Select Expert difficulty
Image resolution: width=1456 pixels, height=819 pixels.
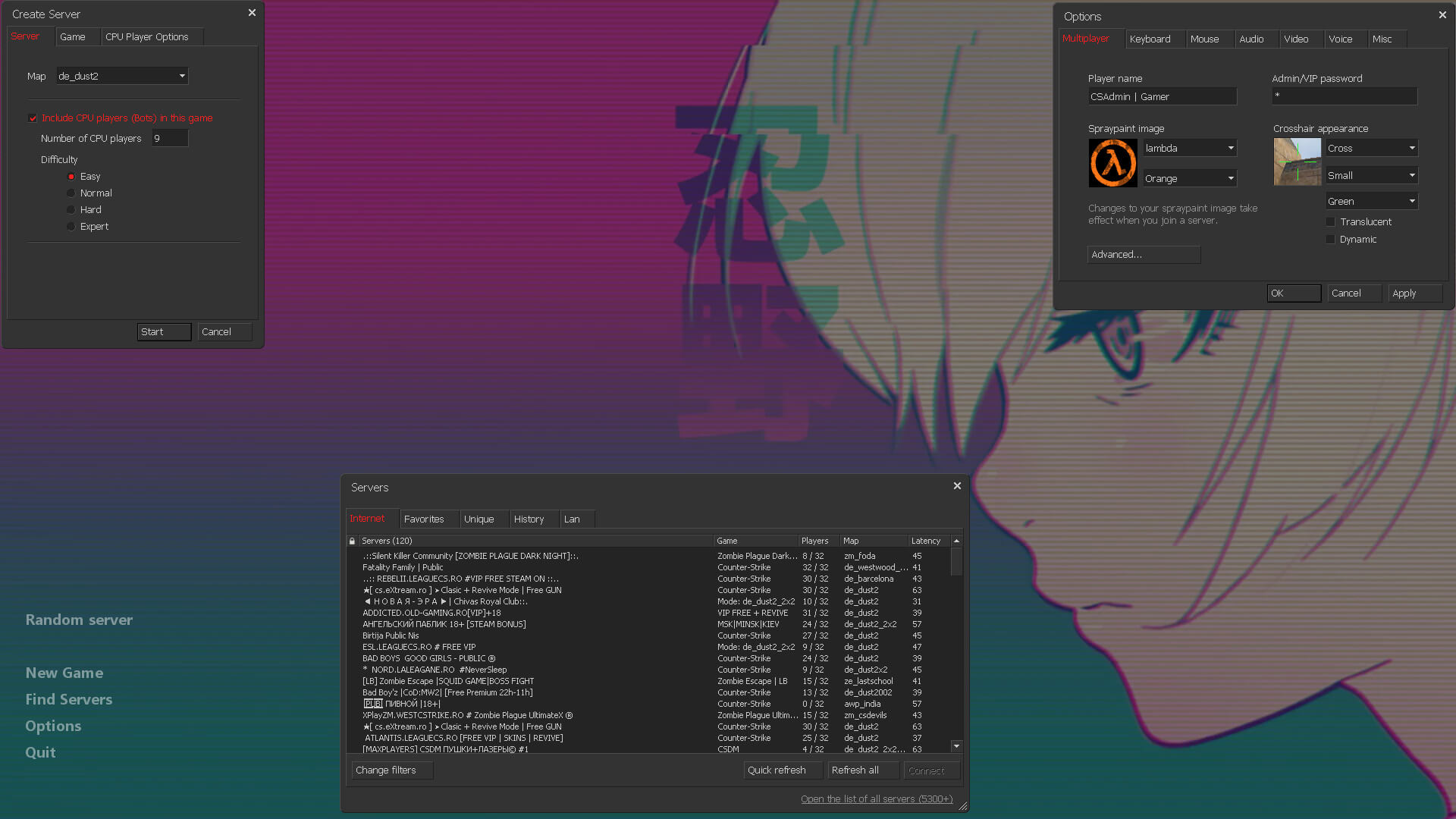coord(71,227)
